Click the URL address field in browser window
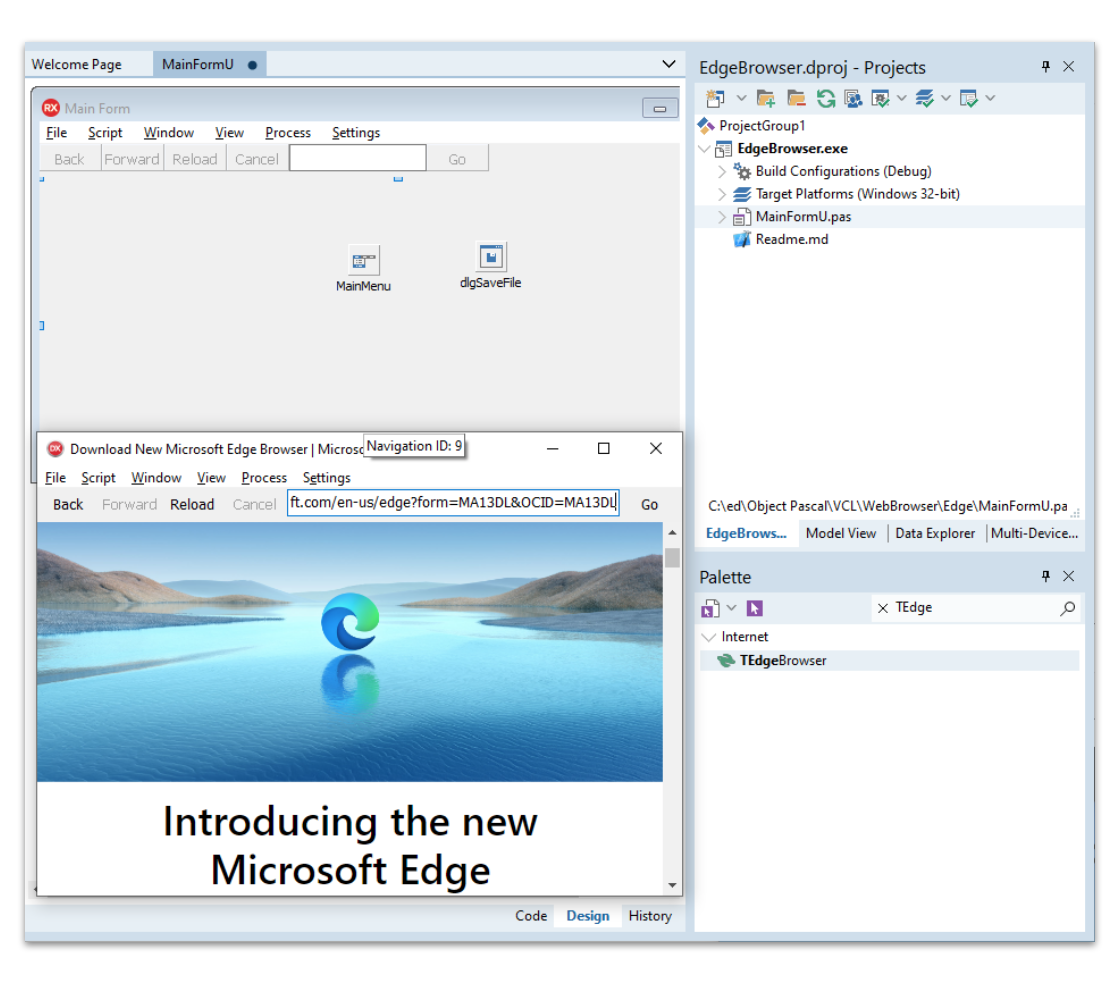 click(x=453, y=503)
